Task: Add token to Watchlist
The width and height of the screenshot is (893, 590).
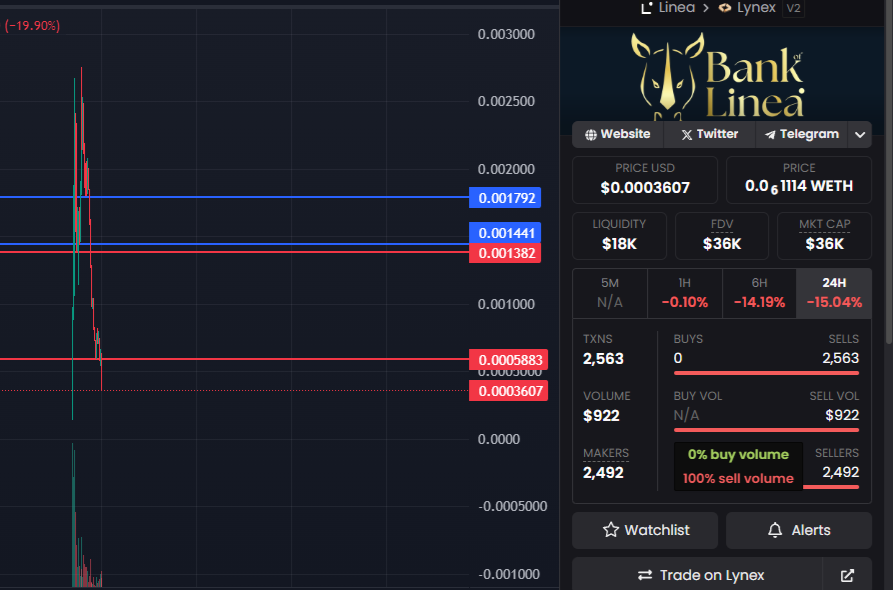Action: (x=645, y=530)
